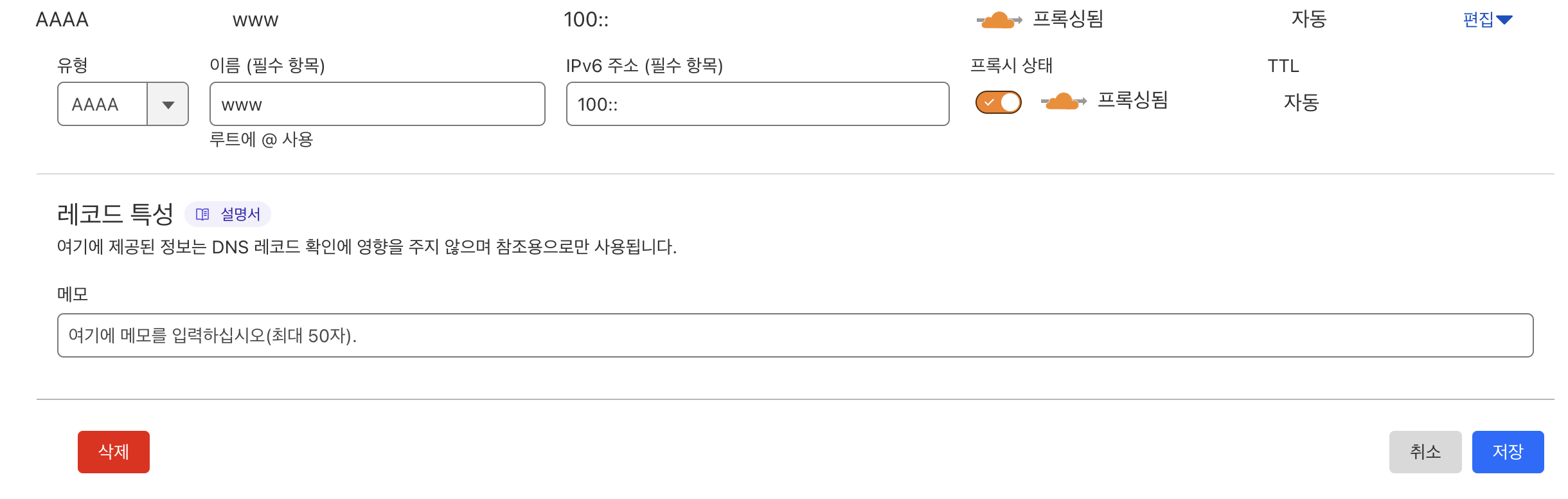Image resolution: width=1568 pixels, height=499 pixels.
Task: Save the record with the blue 저장 button
Action: tap(1508, 451)
